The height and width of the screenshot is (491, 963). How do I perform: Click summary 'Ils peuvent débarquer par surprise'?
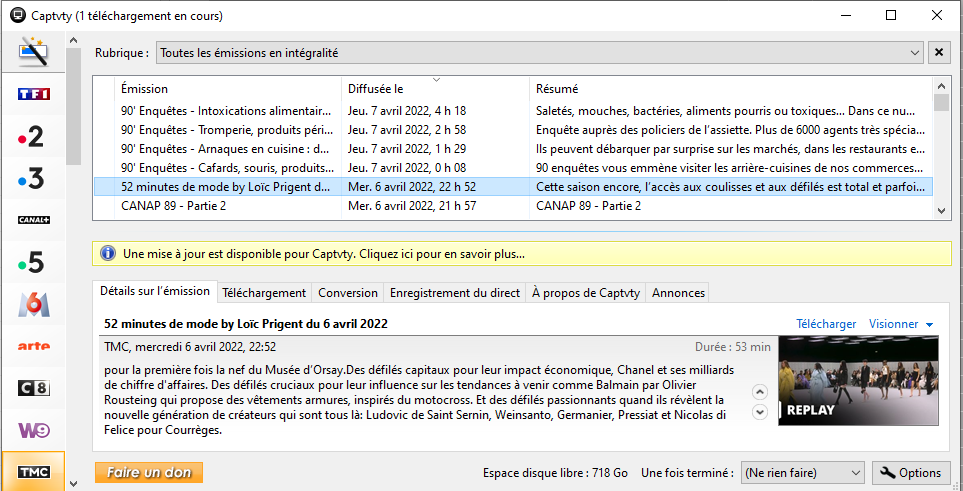tap(730, 149)
